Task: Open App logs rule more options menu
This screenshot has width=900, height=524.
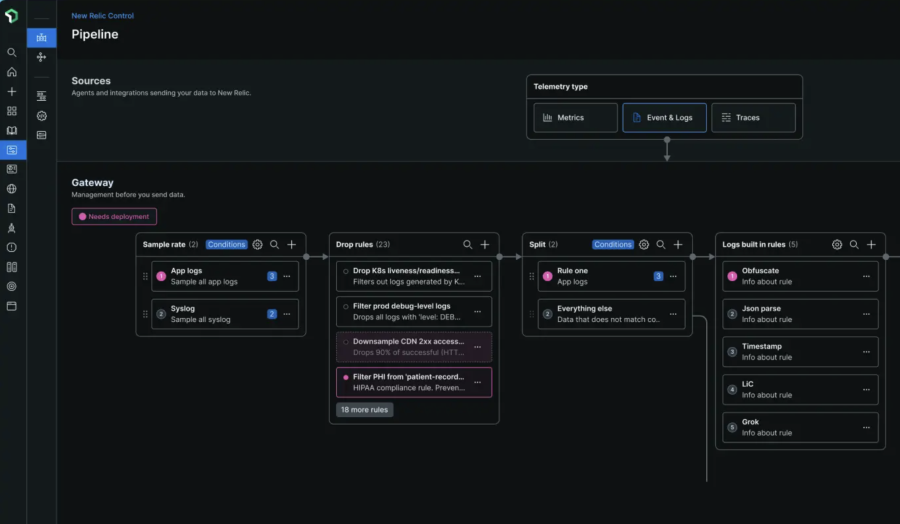Action: coord(286,276)
